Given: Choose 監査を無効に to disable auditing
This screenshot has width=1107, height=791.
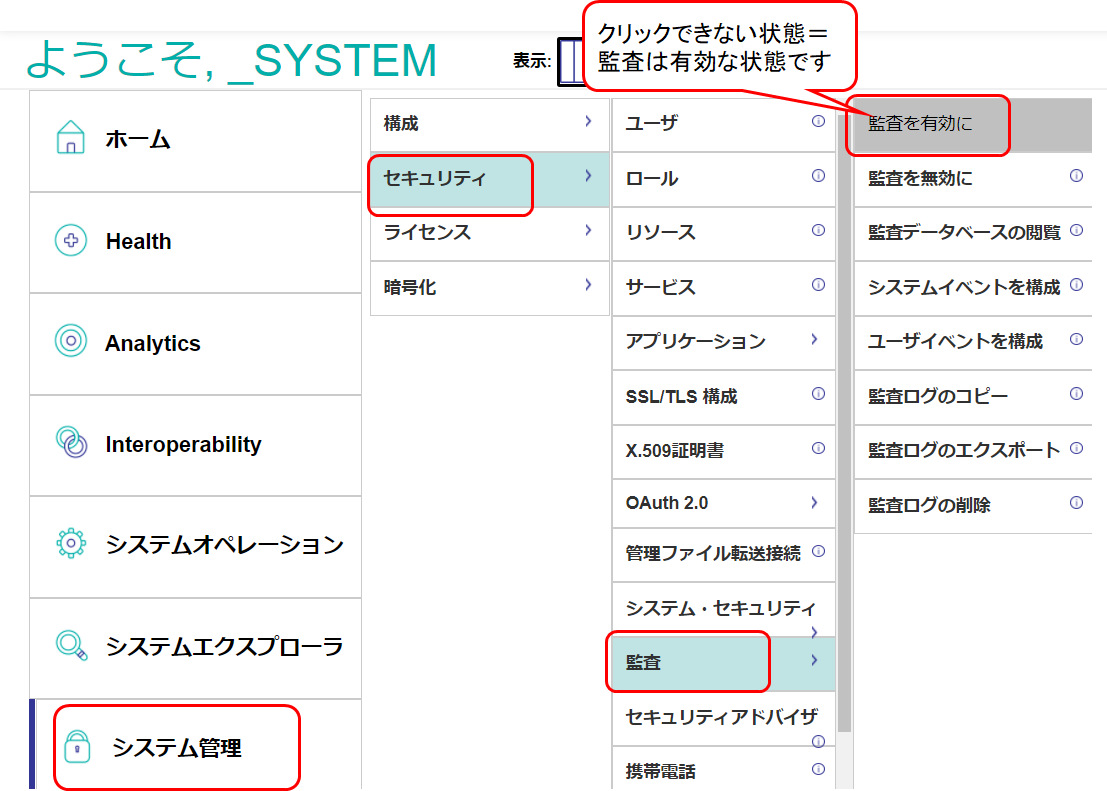Looking at the screenshot, I should [920, 178].
